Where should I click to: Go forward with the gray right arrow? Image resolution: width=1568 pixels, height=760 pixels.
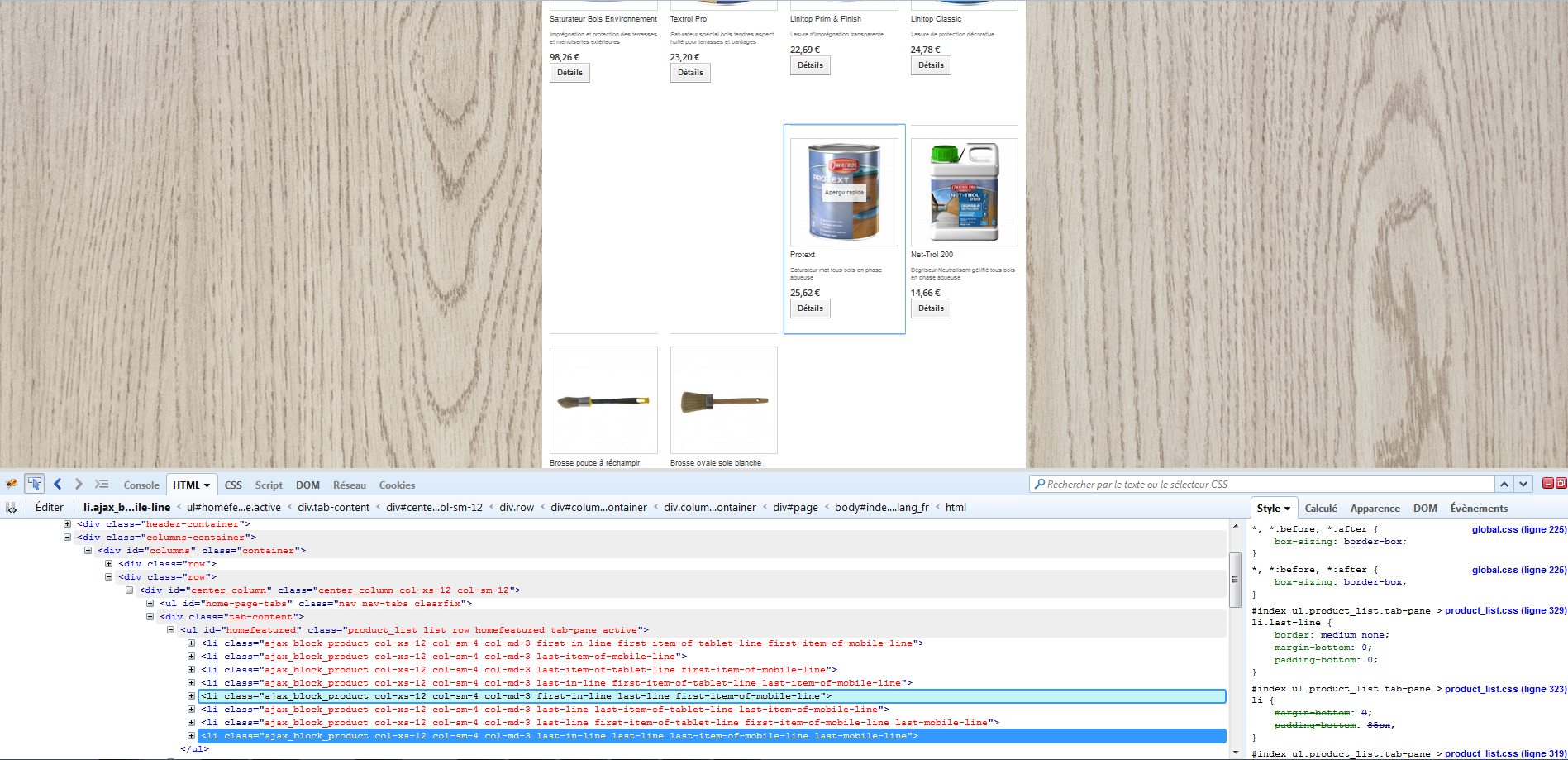tap(79, 484)
